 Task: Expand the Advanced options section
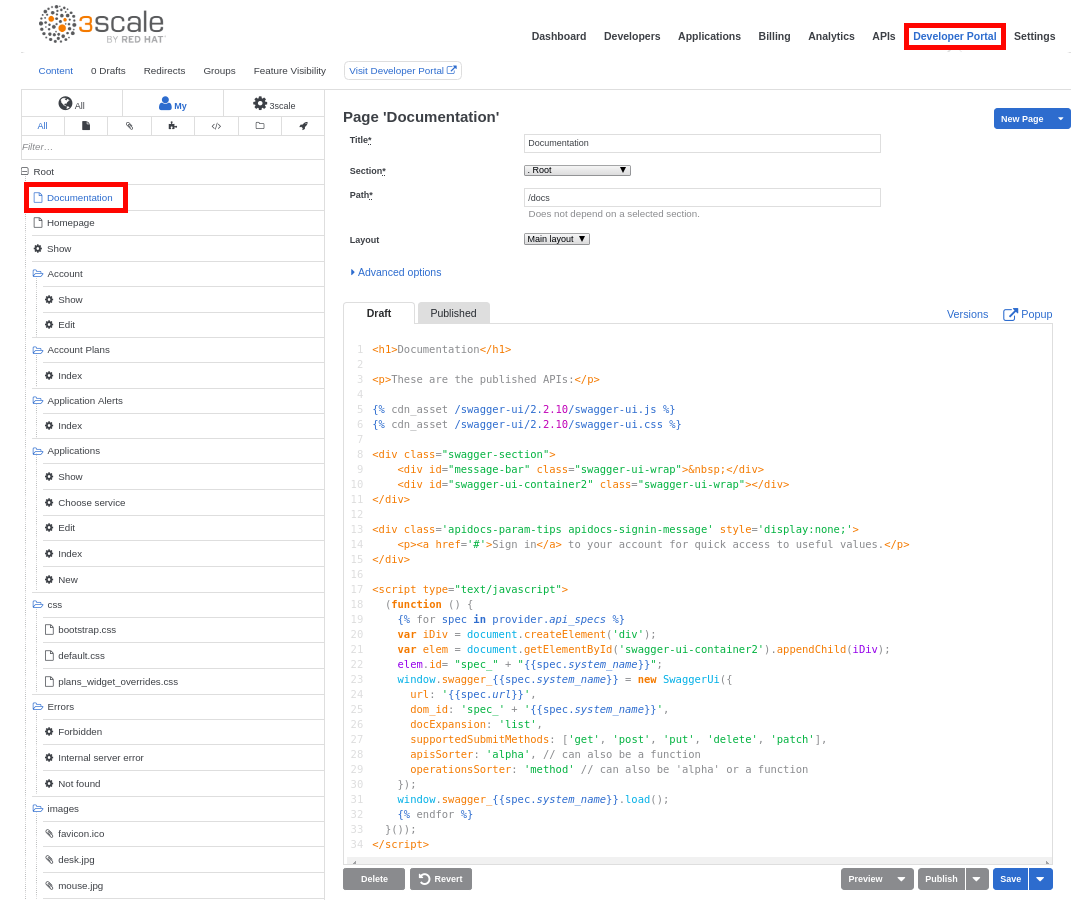click(397, 272)
